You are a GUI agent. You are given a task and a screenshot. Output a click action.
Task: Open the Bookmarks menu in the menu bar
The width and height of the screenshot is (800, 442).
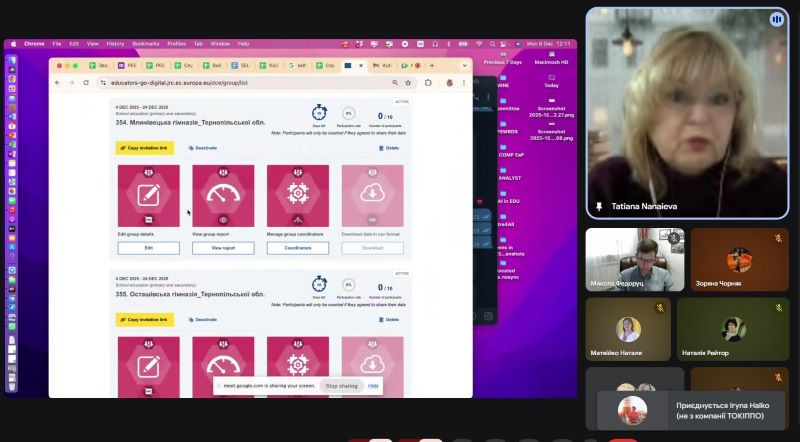coord(145,44)
